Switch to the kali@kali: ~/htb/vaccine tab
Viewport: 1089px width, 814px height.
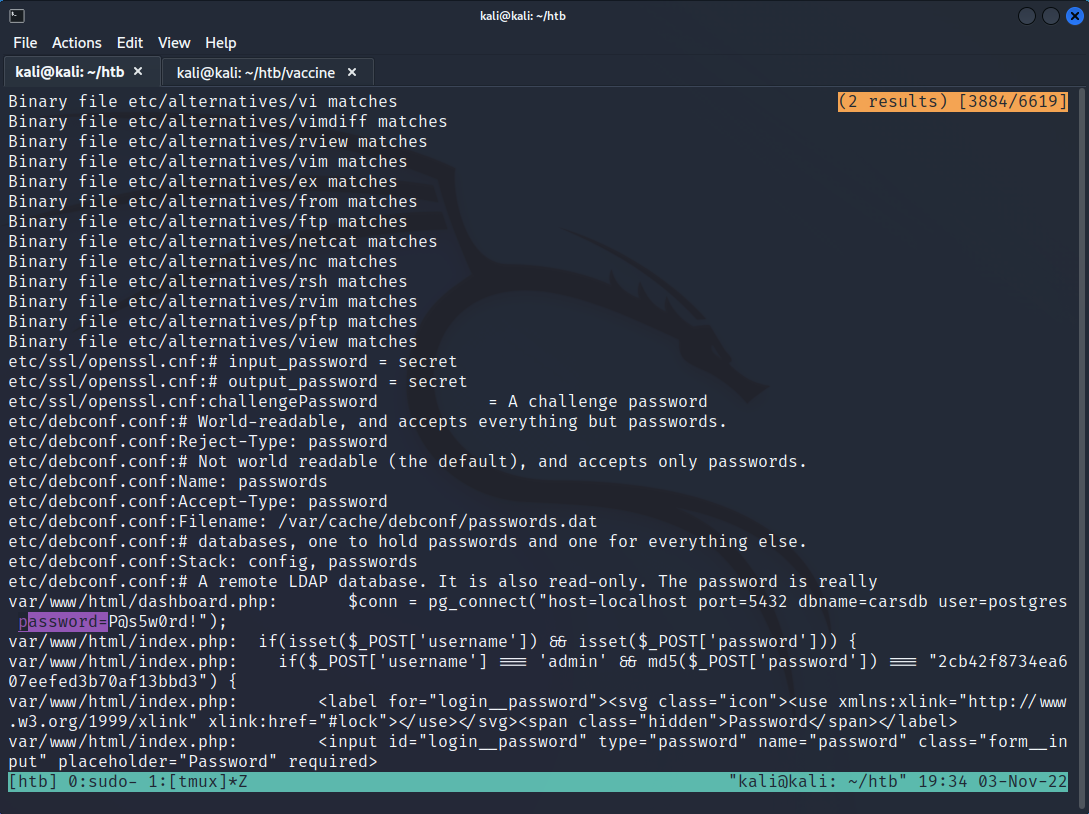click(257, 72)
